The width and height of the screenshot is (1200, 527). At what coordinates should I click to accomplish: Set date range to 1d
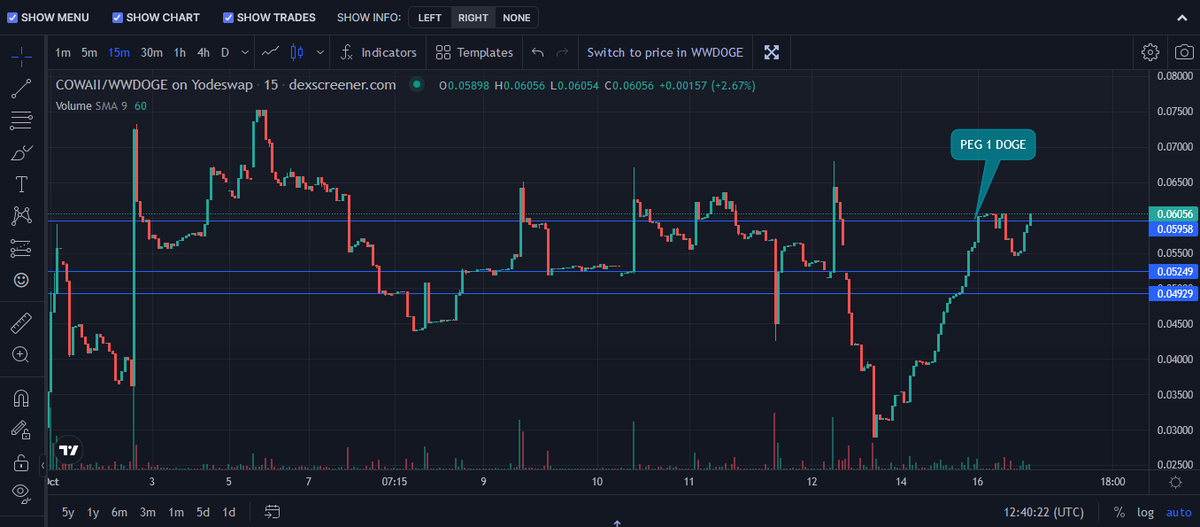(229, 512)
